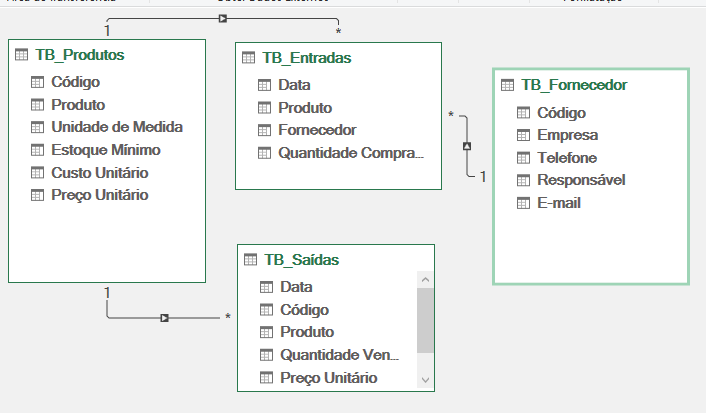This screenshot has height=413, width=706.
Task: Click scroll up arrow in TB_Saídas
Action: (x=425, y=280)
